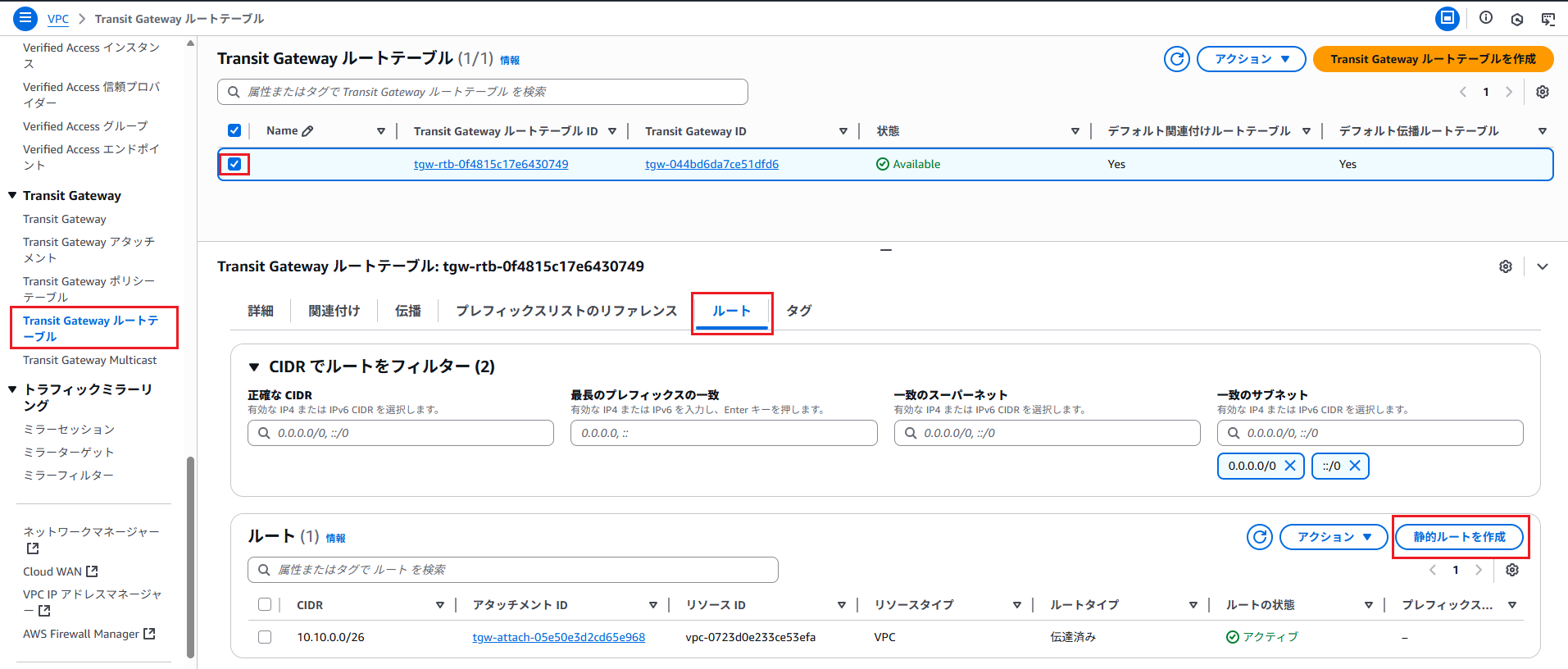
Task: Go to VPC breadcrumb link
Action: click(x=58, y=19)
